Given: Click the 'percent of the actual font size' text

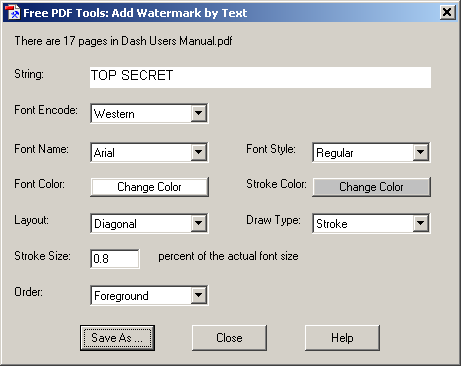Looking at the screenshot, I should pos(228,256).
